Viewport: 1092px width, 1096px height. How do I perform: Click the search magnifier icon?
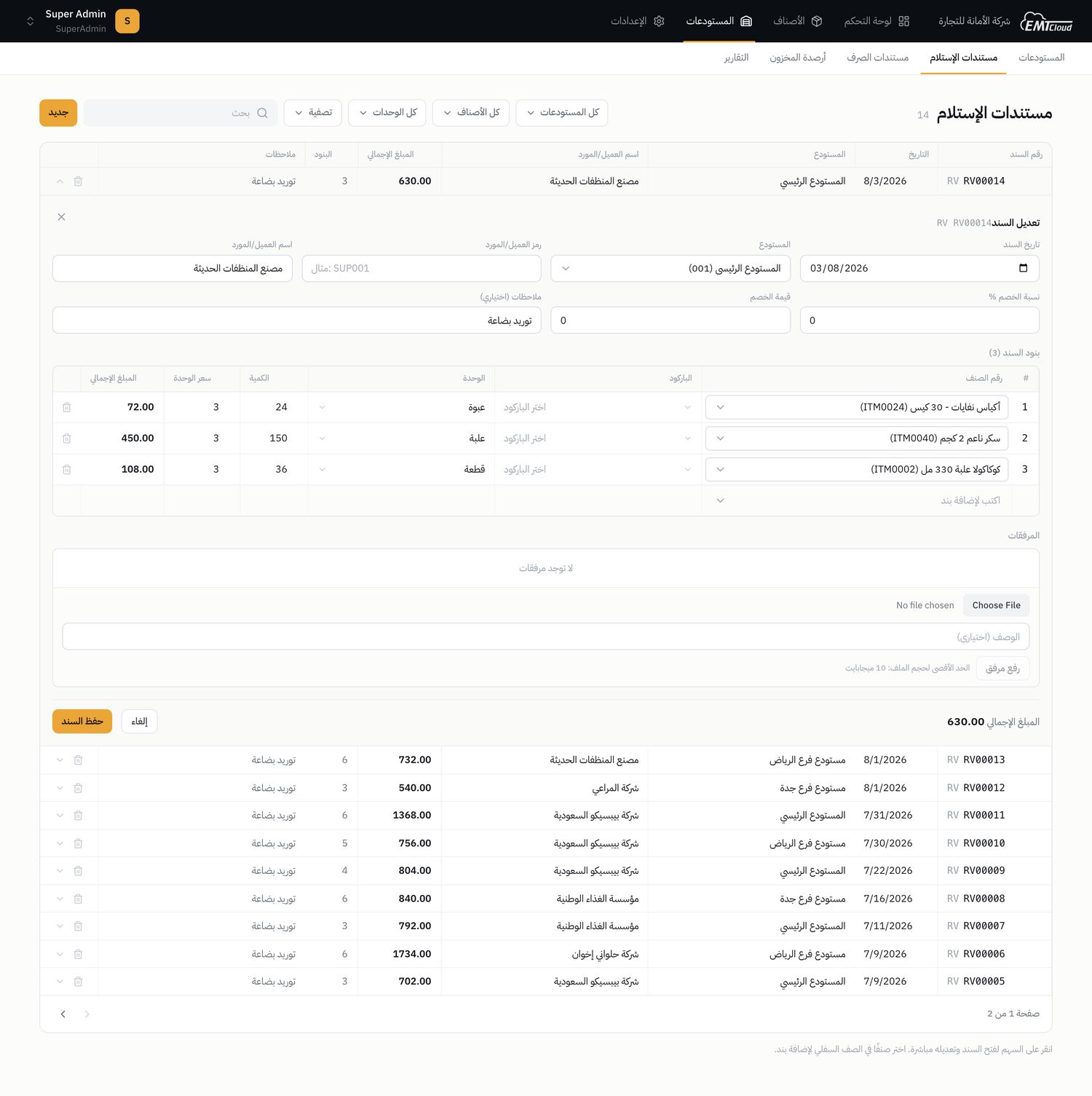tap(263, 113)
